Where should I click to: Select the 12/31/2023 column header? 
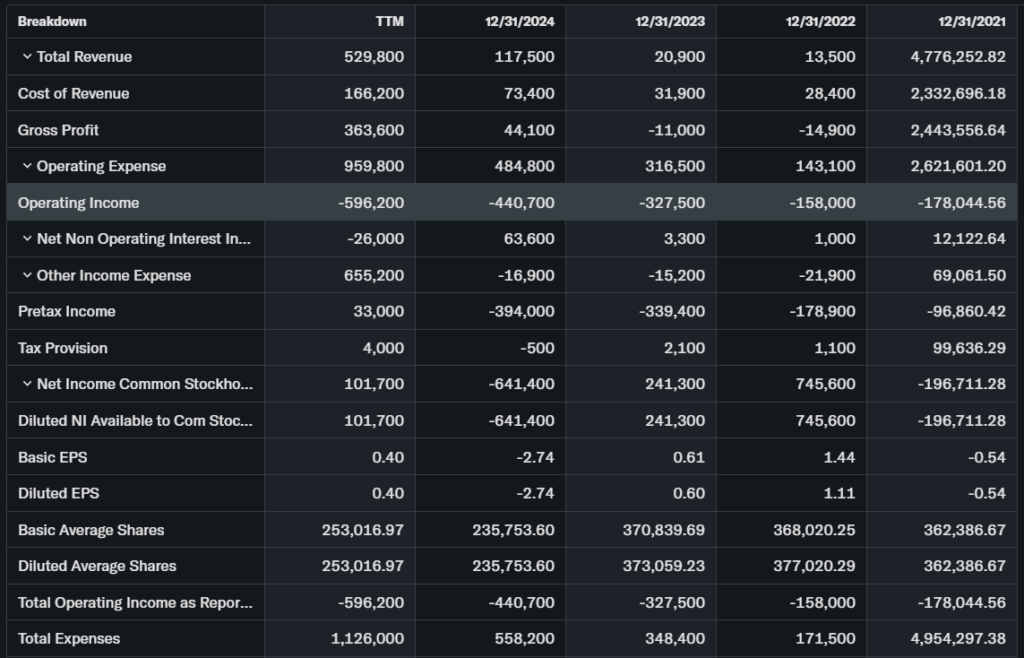pyautogui.click(x=672, y=21)
